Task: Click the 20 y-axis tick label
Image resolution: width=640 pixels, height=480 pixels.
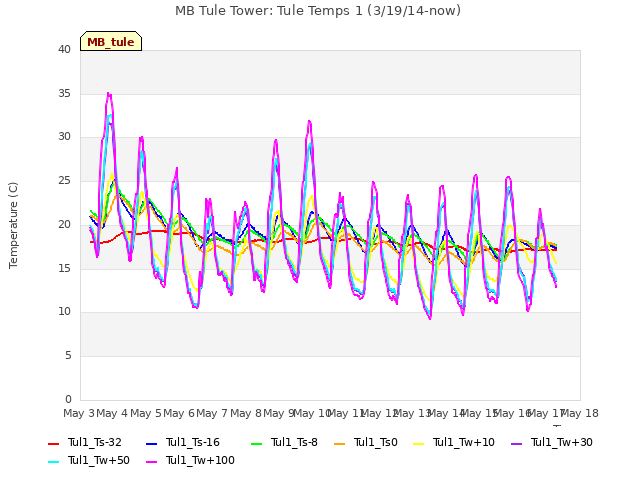Action: click(64, 224)
